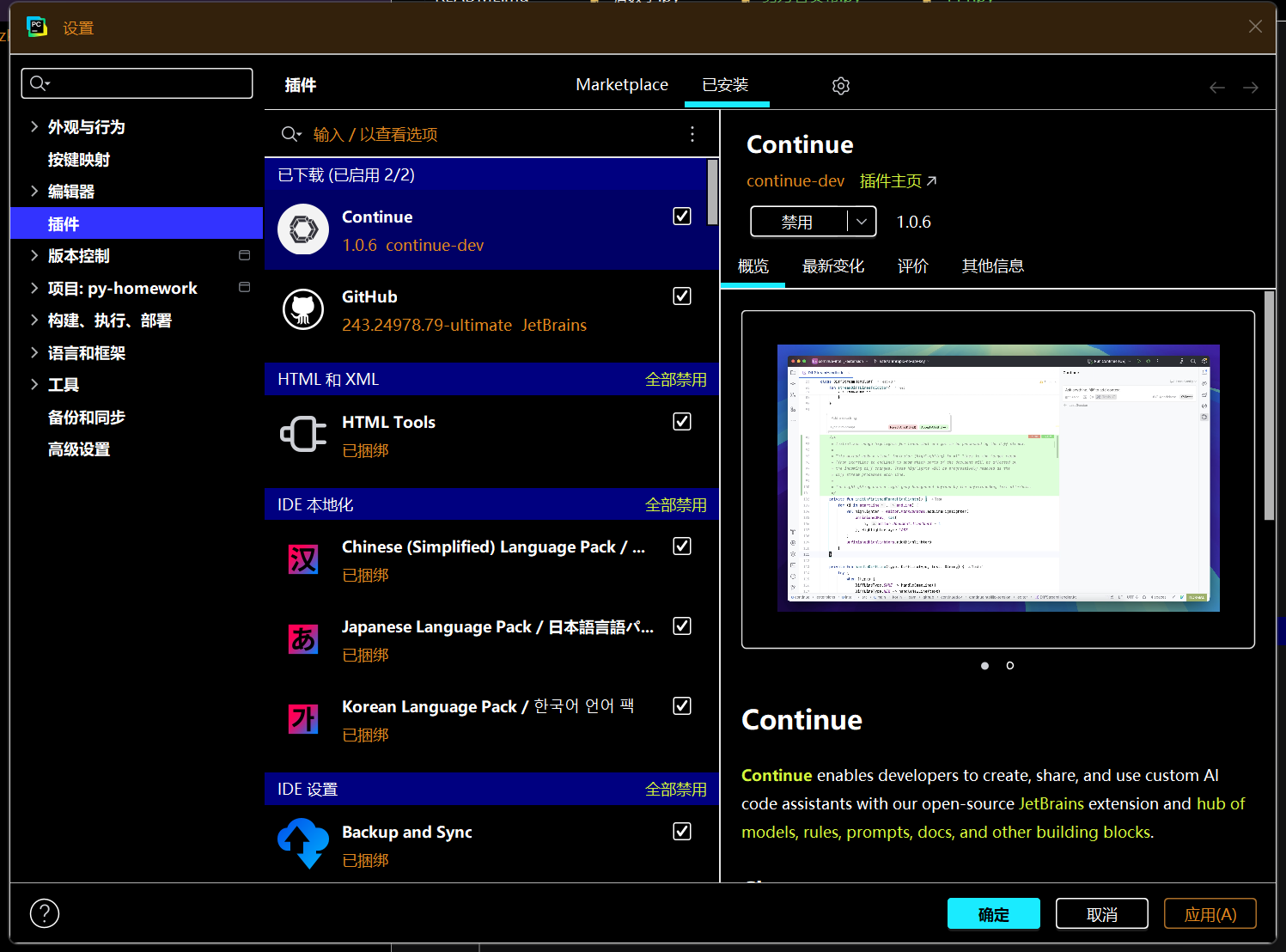This screenshot has width=1286, height=952.
Task: Go back with the left arrow
Action: click(1217, 88)
